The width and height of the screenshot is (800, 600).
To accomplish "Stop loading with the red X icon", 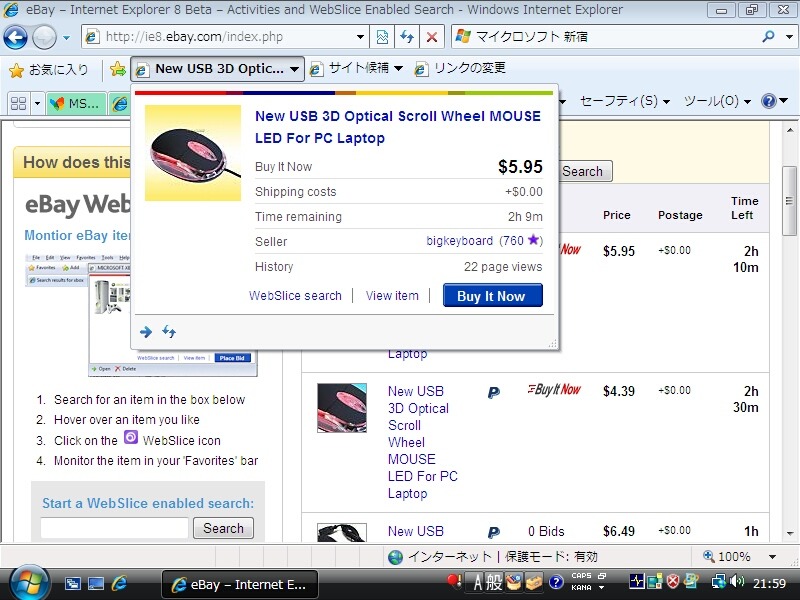I will [x=432, y=37].
